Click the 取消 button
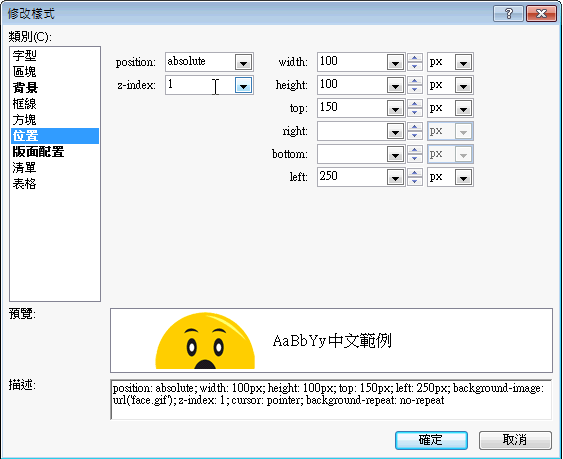 (515, 440)
